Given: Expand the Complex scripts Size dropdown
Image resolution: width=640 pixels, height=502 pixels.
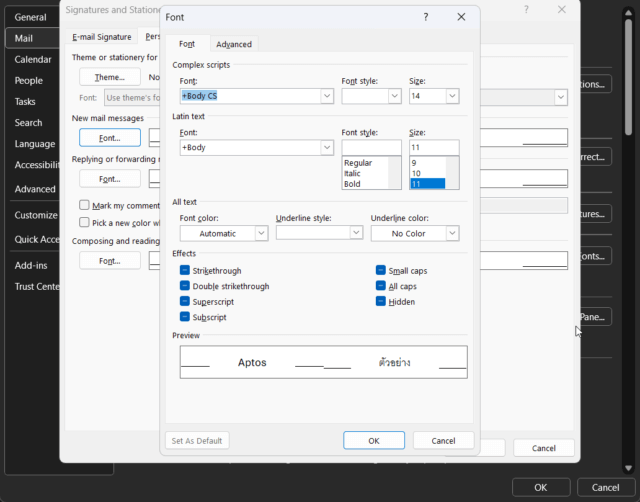Looking at the screenshot, I should 452,96.
